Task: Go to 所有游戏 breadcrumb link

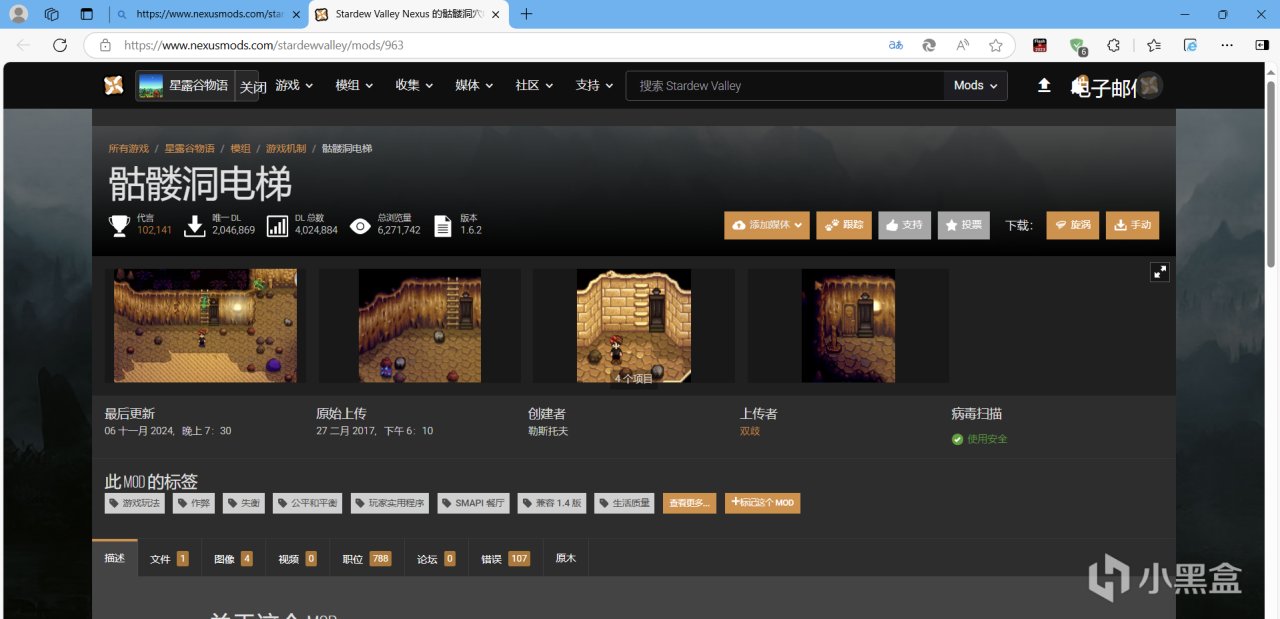Action: 128,148
